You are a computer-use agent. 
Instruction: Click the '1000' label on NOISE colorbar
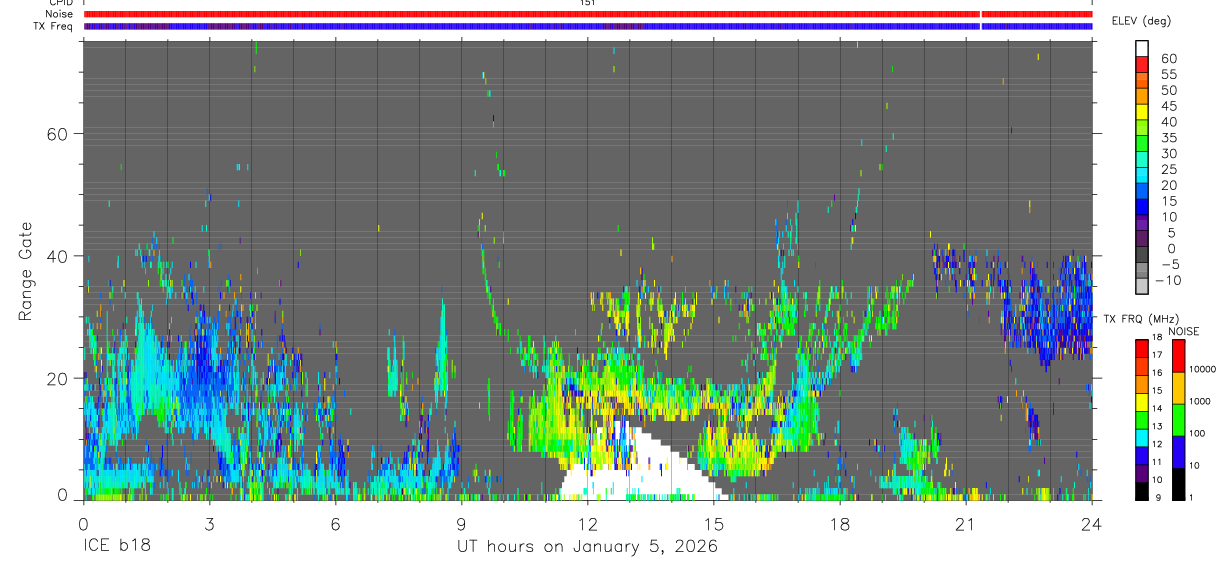tap(1202, 402)
